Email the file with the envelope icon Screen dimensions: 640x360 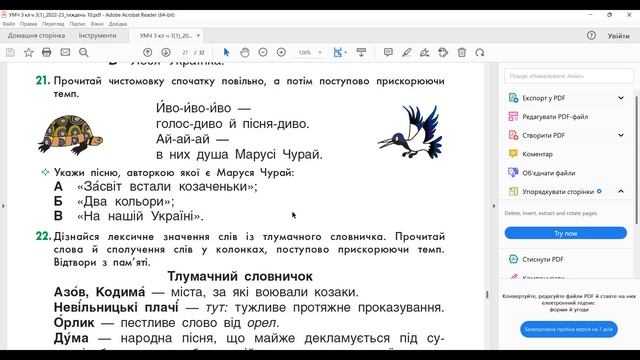65,52
